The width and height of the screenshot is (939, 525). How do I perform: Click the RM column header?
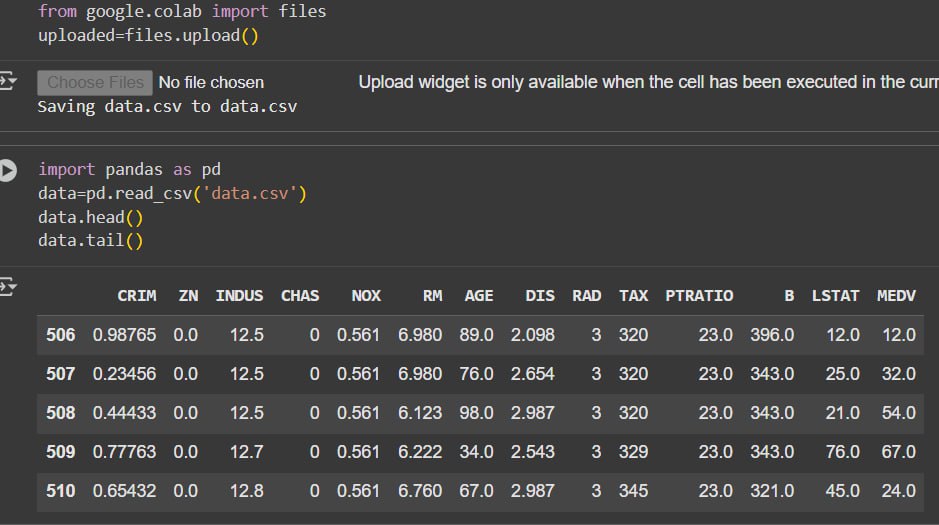432,296
